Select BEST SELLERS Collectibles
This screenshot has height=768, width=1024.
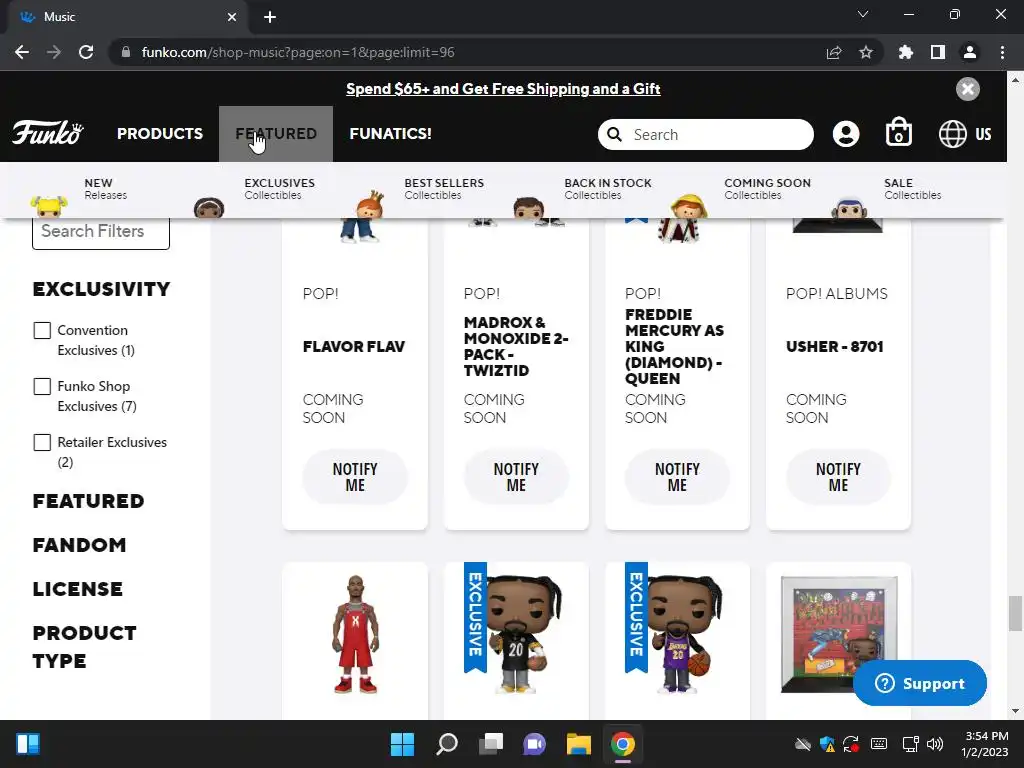coord(444,189)
